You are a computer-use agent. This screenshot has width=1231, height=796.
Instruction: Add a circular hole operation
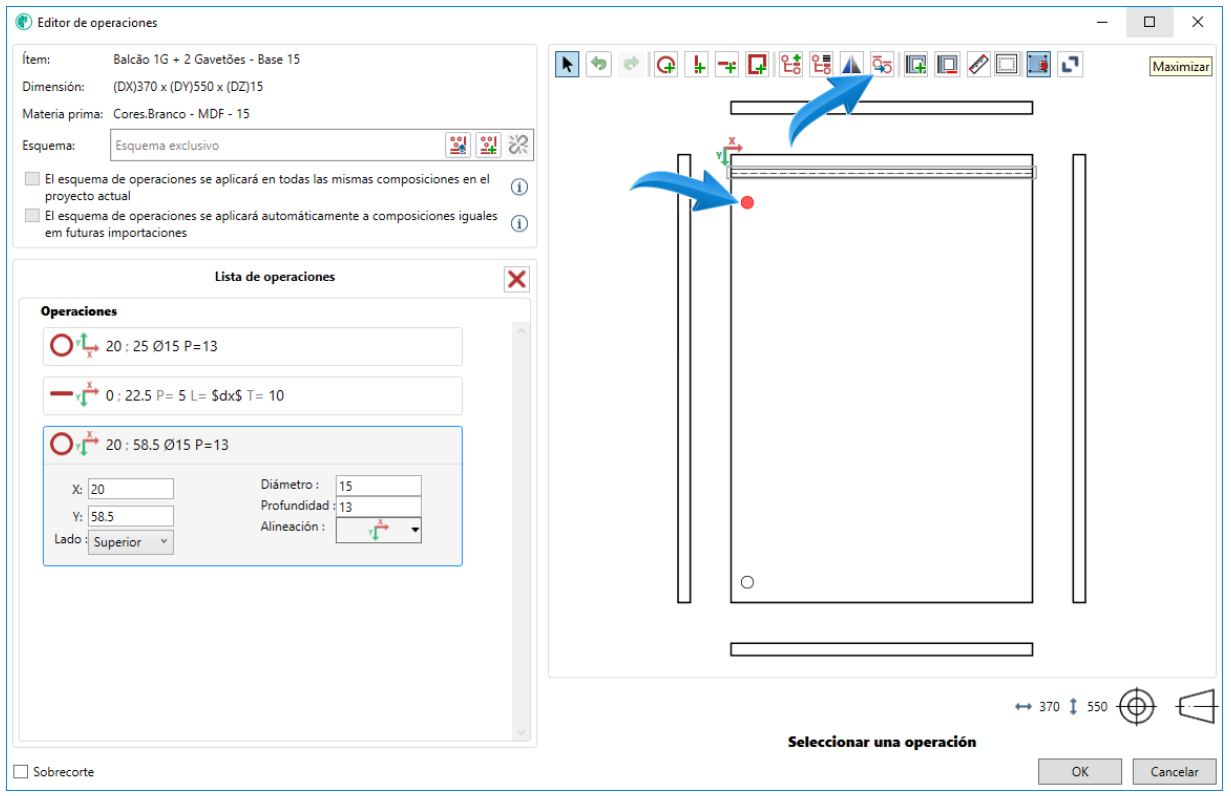(x=666, y=65)
